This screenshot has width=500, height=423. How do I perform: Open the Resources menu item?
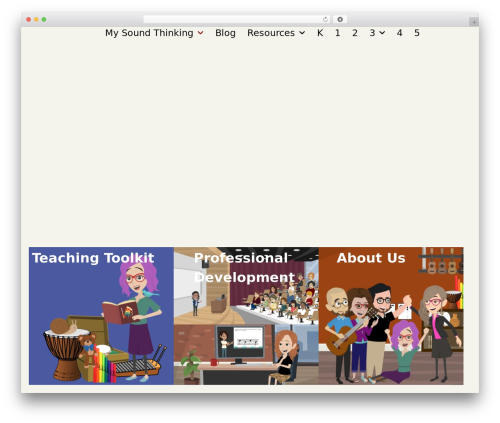[x=271, y=33]
